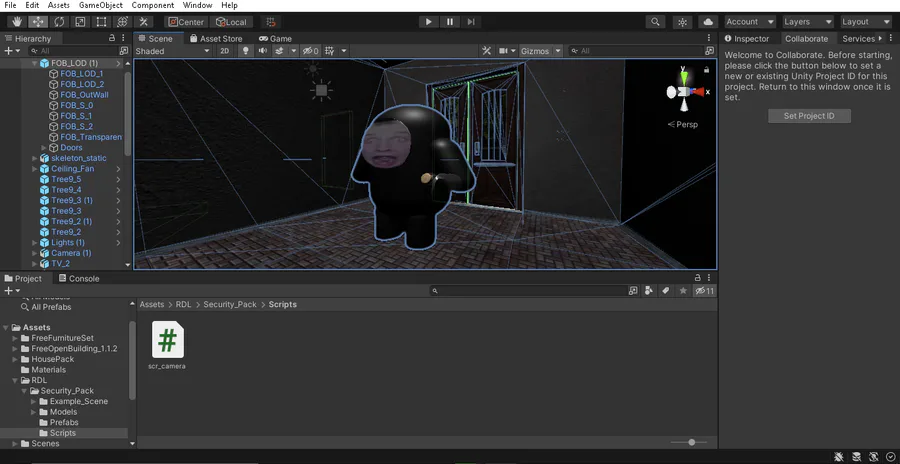
Task: Open custom editor tools
Action: pos(143,22)
